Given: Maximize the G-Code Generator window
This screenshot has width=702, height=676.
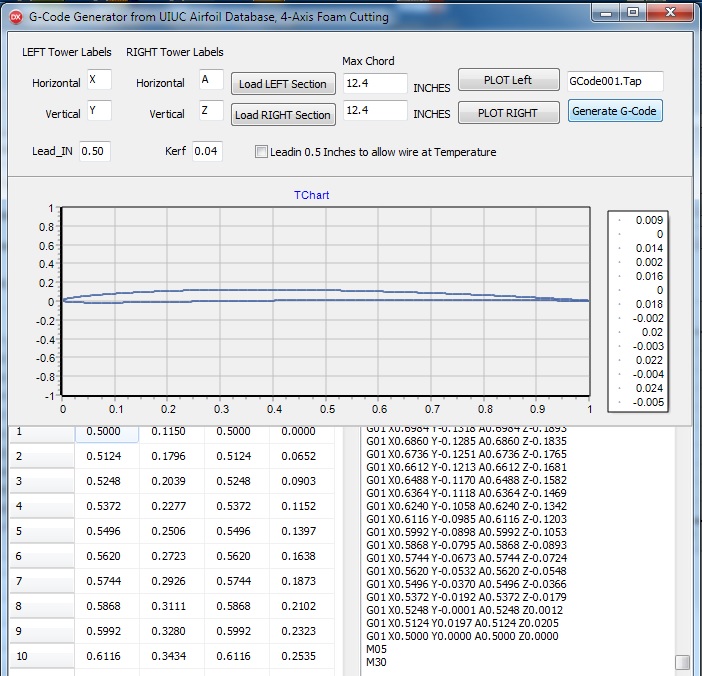Looking at the screenshot, I should pyautogui.click(x=632, y=12).
